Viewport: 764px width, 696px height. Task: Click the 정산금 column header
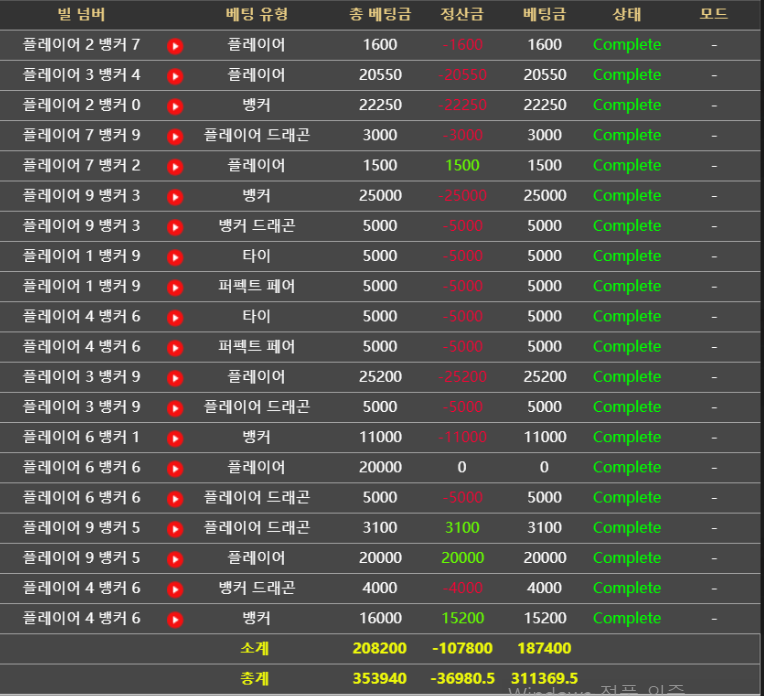coord(462,14)
